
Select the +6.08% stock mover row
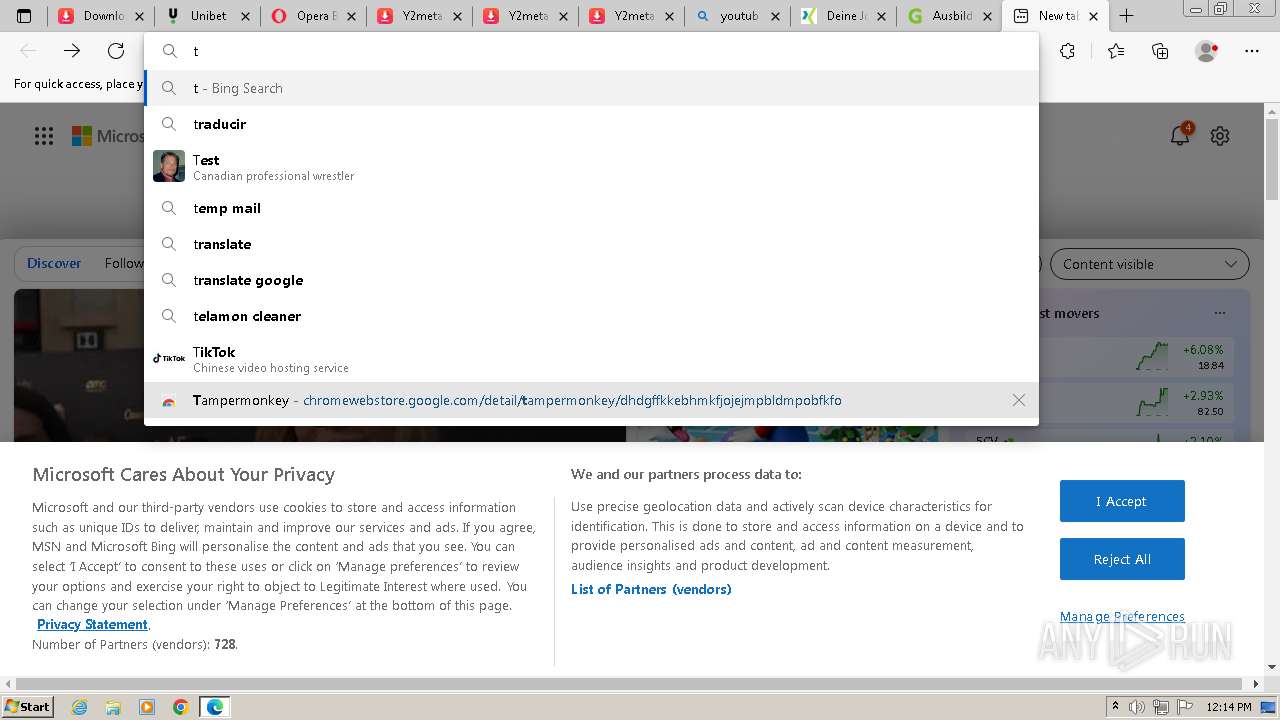[1102, 357]
